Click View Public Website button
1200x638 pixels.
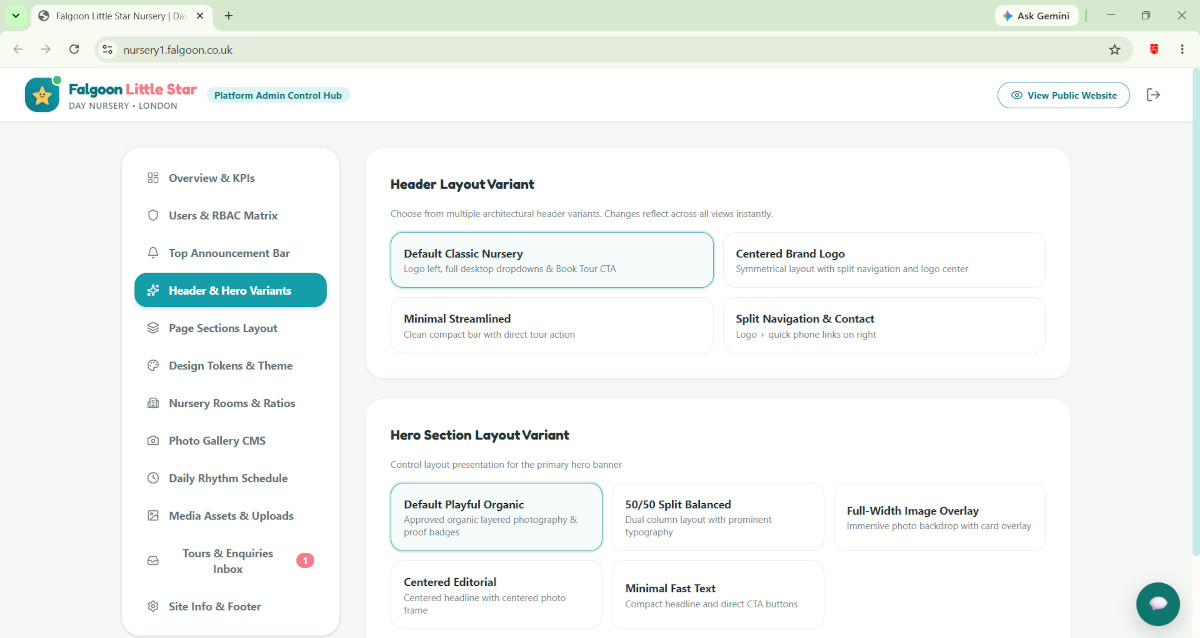1063,95
